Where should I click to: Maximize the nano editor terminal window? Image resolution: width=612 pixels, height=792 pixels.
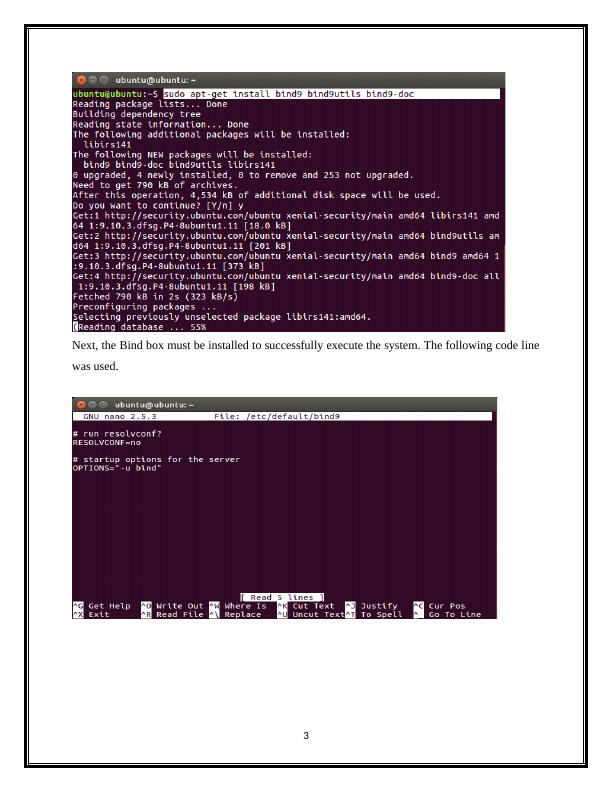(104, 405)
